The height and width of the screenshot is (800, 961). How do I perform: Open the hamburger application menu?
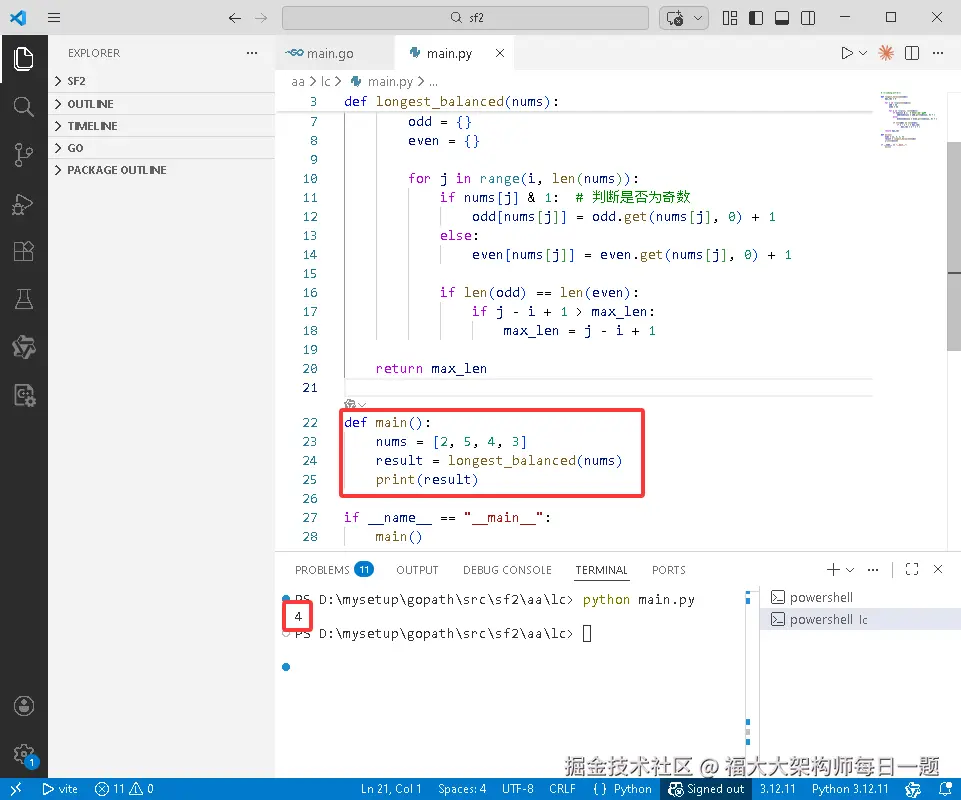click(54, 17)
